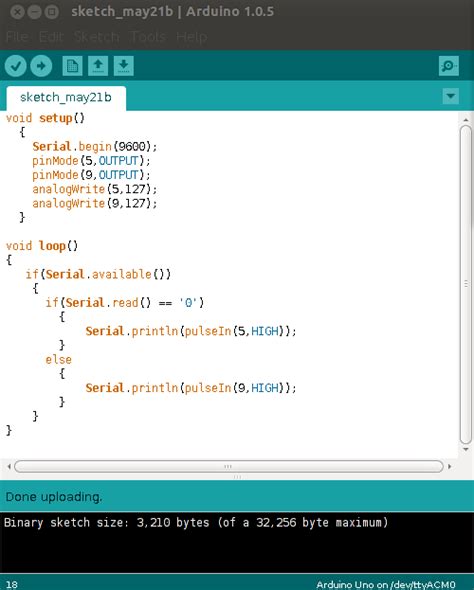
Task: Click the println(pulseIn(5,HIGH)) line
Action: click(x=191, y=331)
